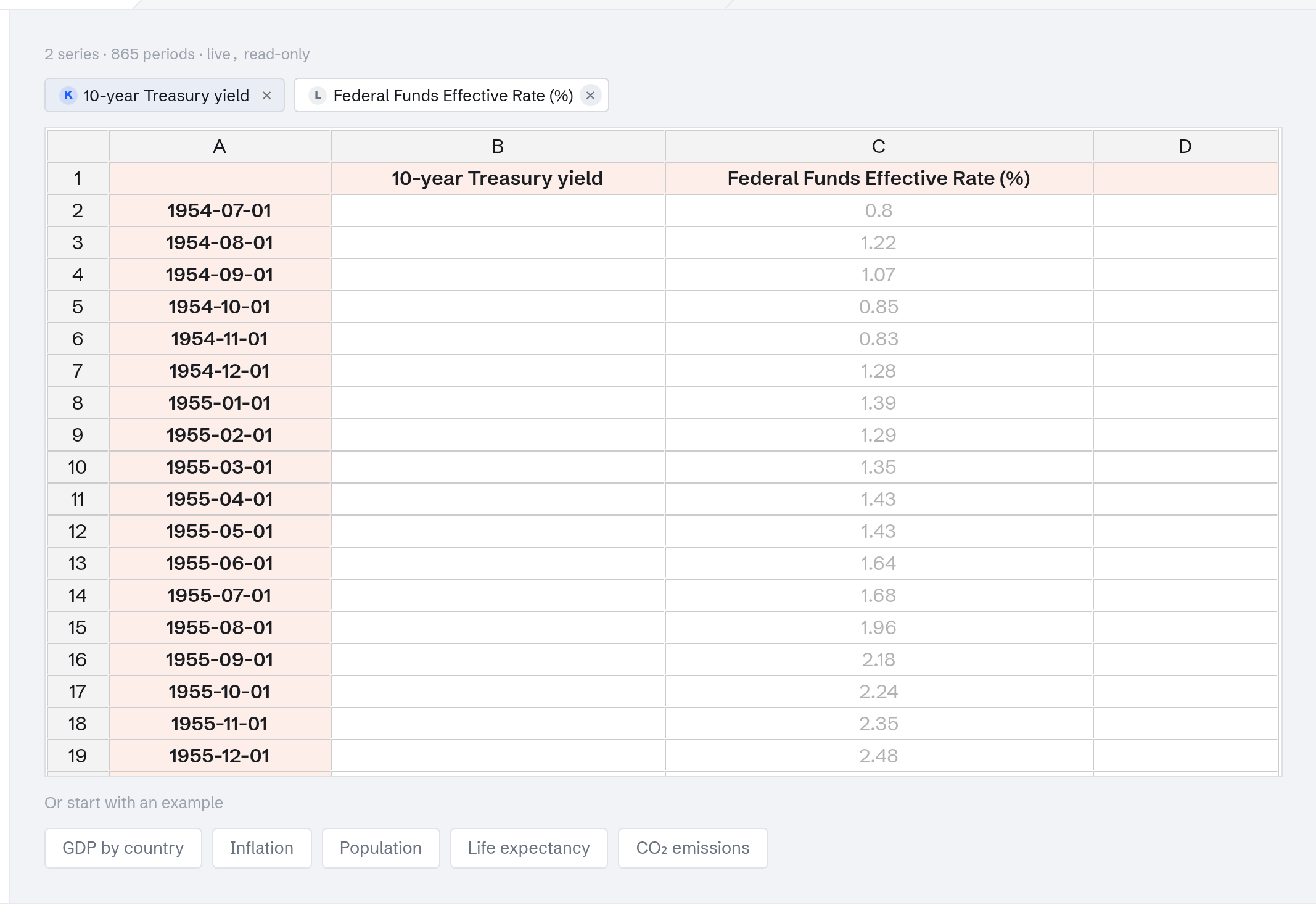Click the value 1.96 in column C
Viewport: 1316px width, 913px height.
879,628
